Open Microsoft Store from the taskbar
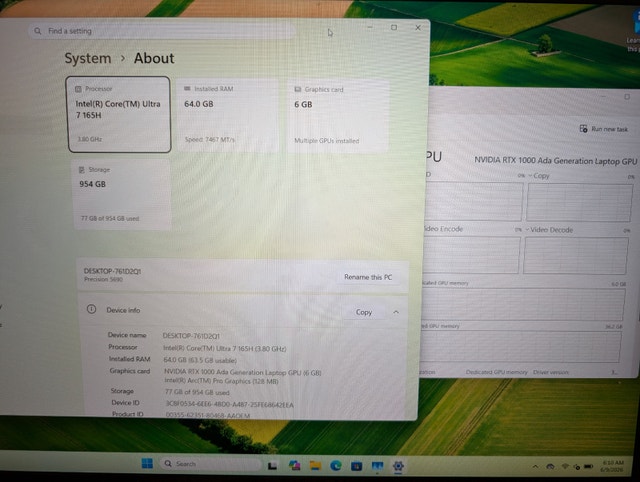Viewport: 640px width, 482px height. (356, 466)
